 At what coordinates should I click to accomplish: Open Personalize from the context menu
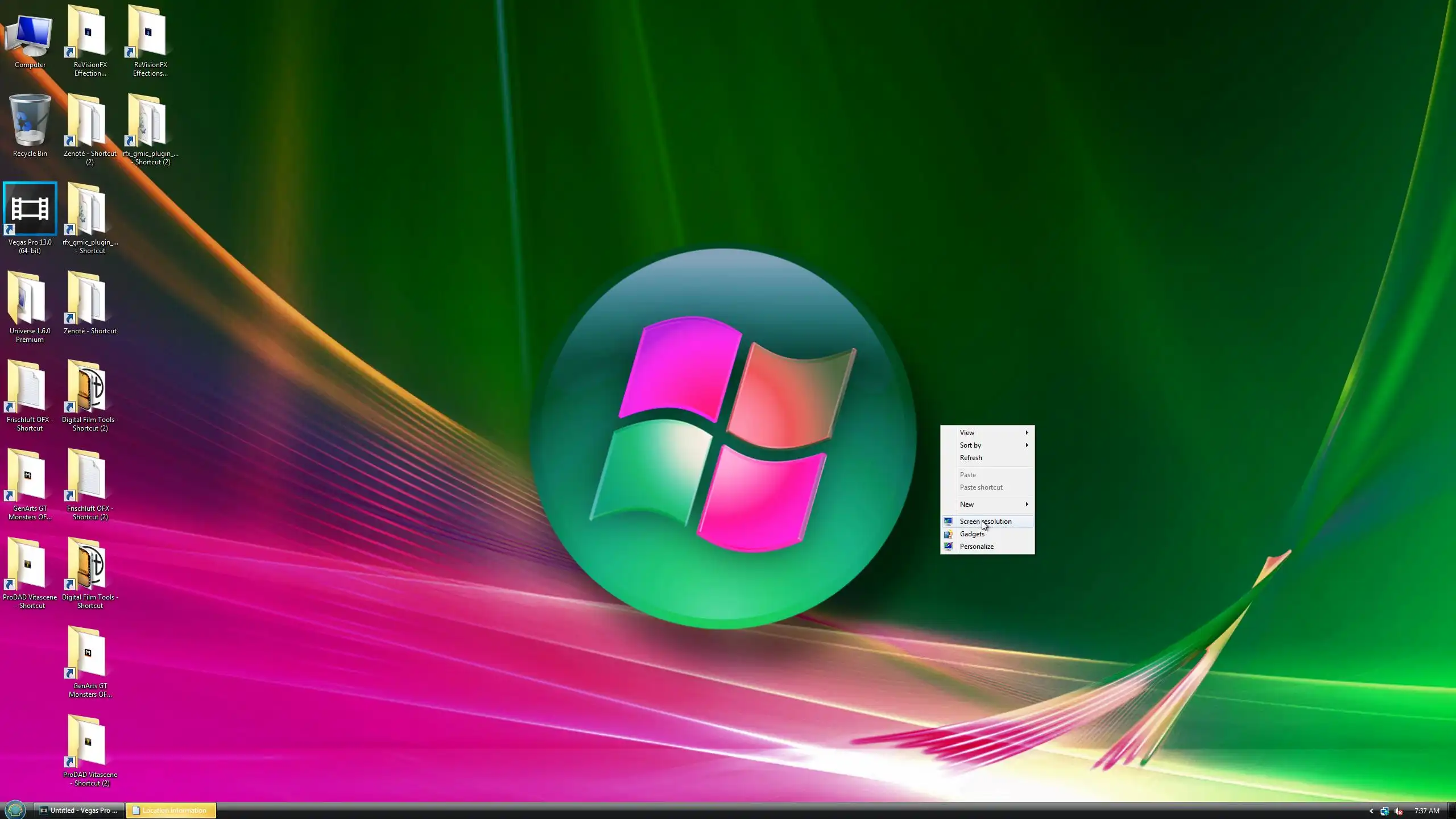(x=977, y=547)
